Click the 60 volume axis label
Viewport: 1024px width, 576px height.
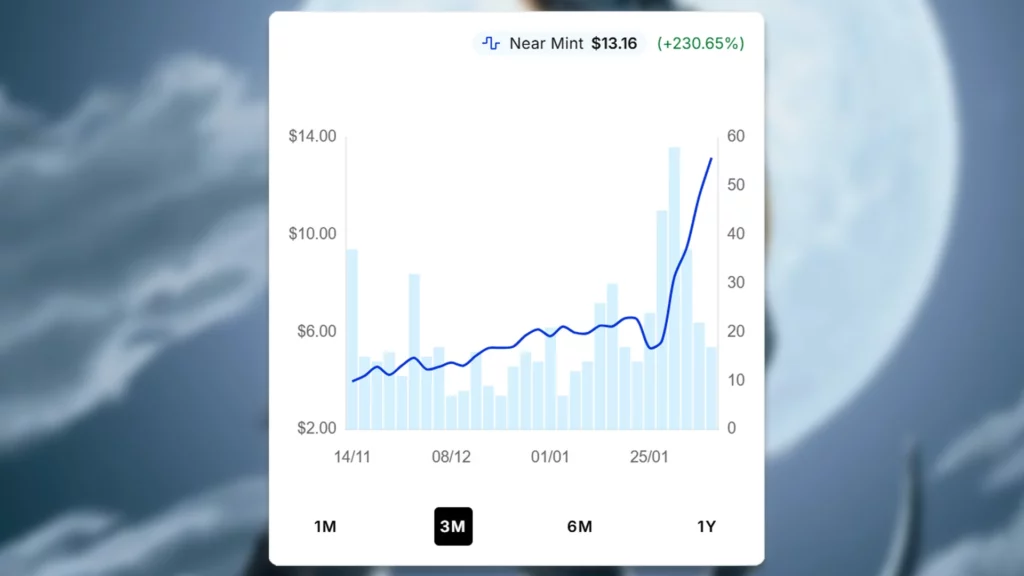point(735,137)
